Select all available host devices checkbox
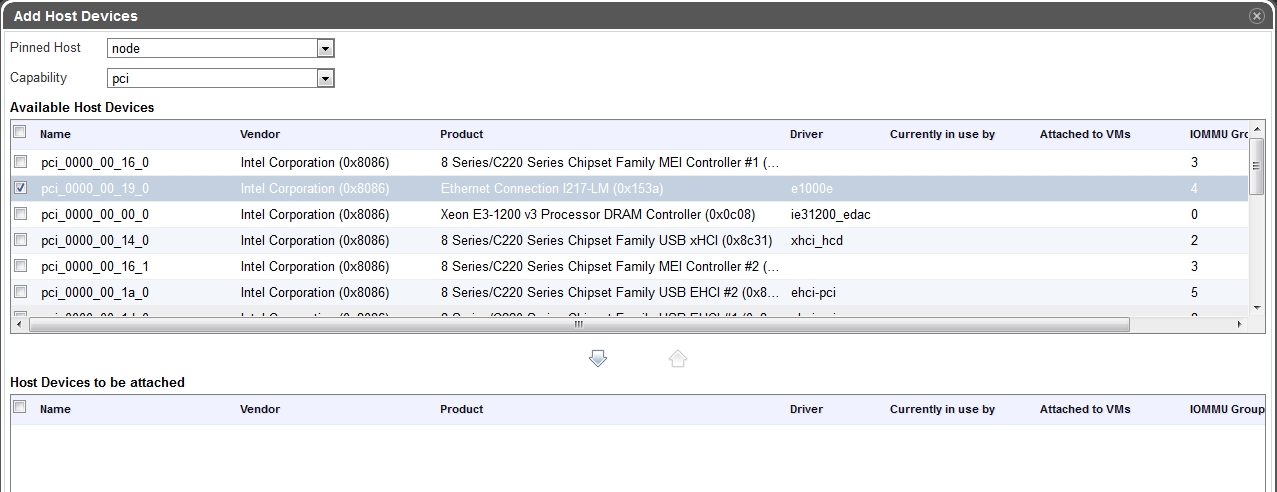 [x=19, y=132]
